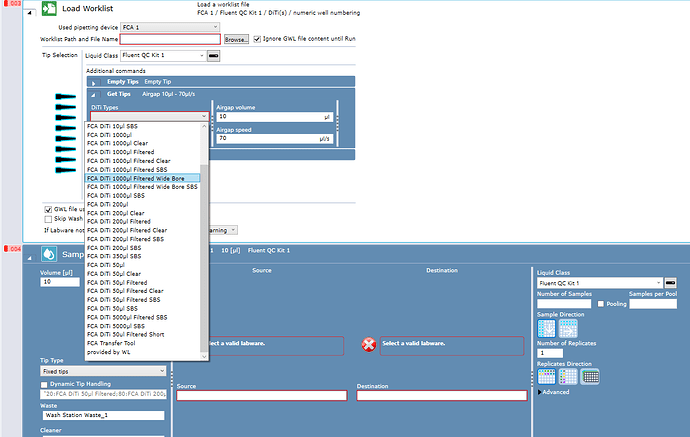Collapse the Get Tips section
Viewport: 690px width, 437px height.
pos(93,95)
